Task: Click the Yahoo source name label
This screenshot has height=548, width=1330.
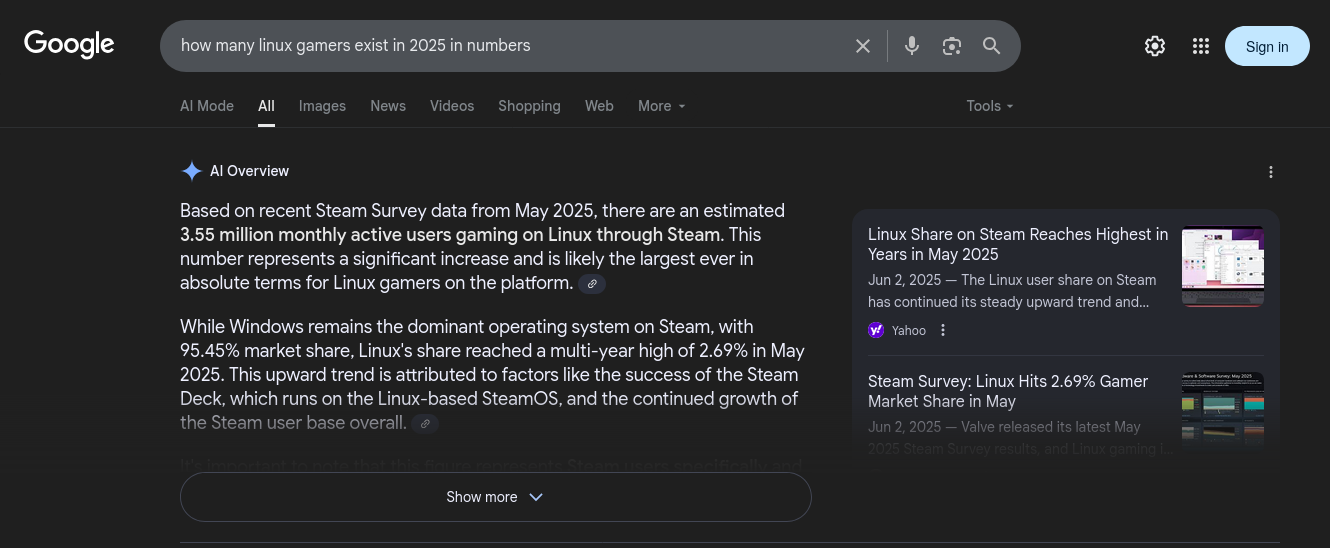Action: 909,330
